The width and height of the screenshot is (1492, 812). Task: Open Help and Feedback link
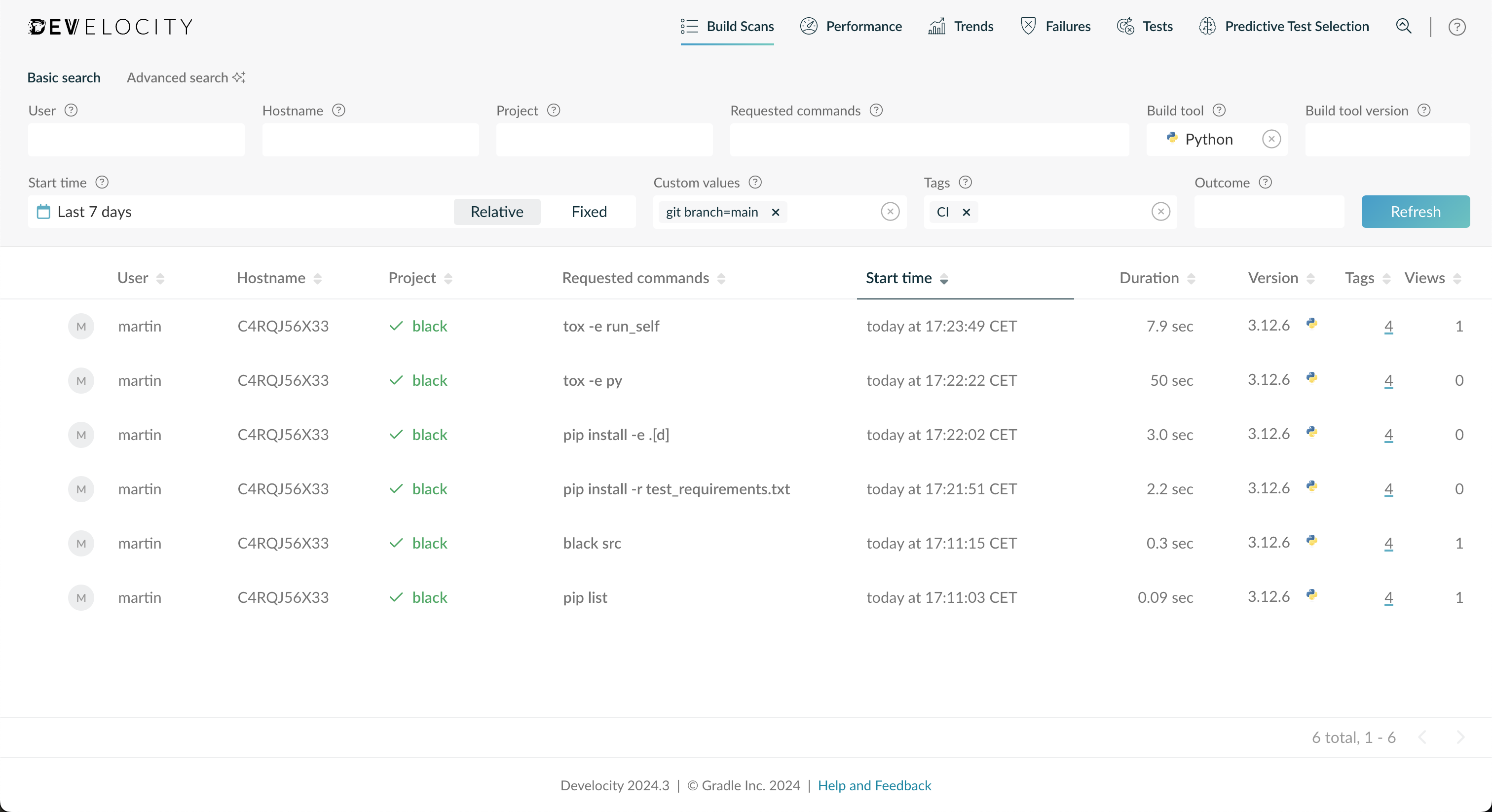(x=874, y=785)
